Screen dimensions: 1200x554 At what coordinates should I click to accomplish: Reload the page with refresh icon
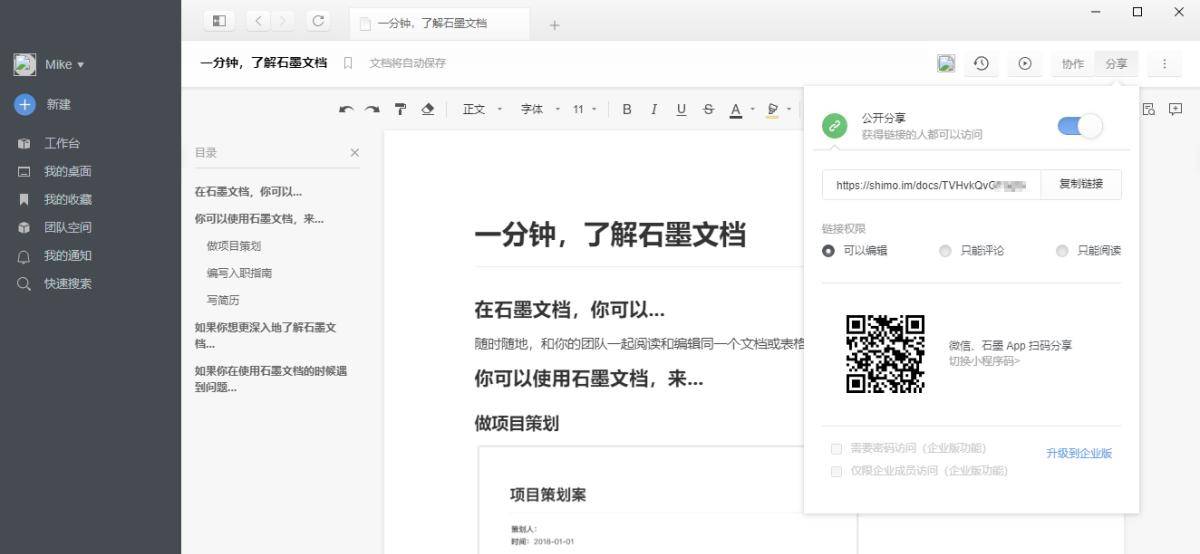pos(318,21)
